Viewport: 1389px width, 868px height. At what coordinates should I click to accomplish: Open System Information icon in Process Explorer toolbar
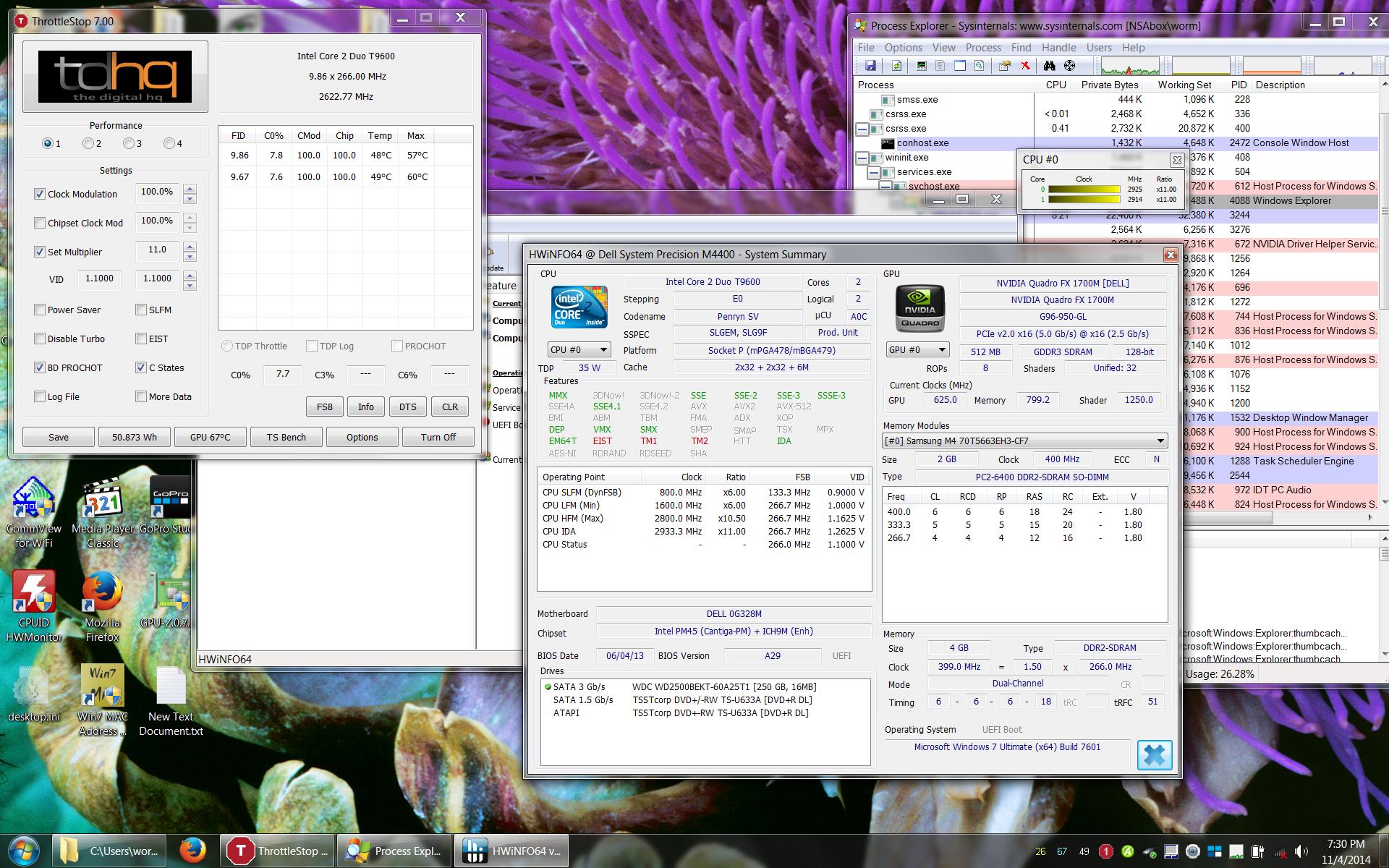(x=921, y=66)
